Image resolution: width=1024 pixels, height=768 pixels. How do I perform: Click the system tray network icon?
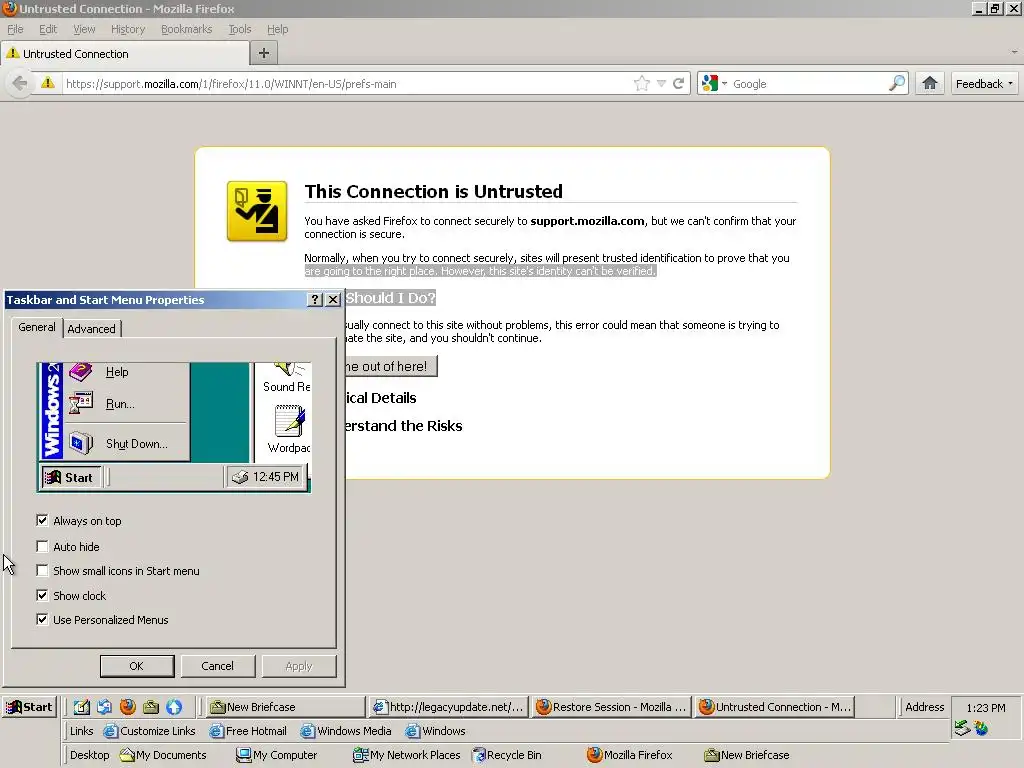[961, 728]
